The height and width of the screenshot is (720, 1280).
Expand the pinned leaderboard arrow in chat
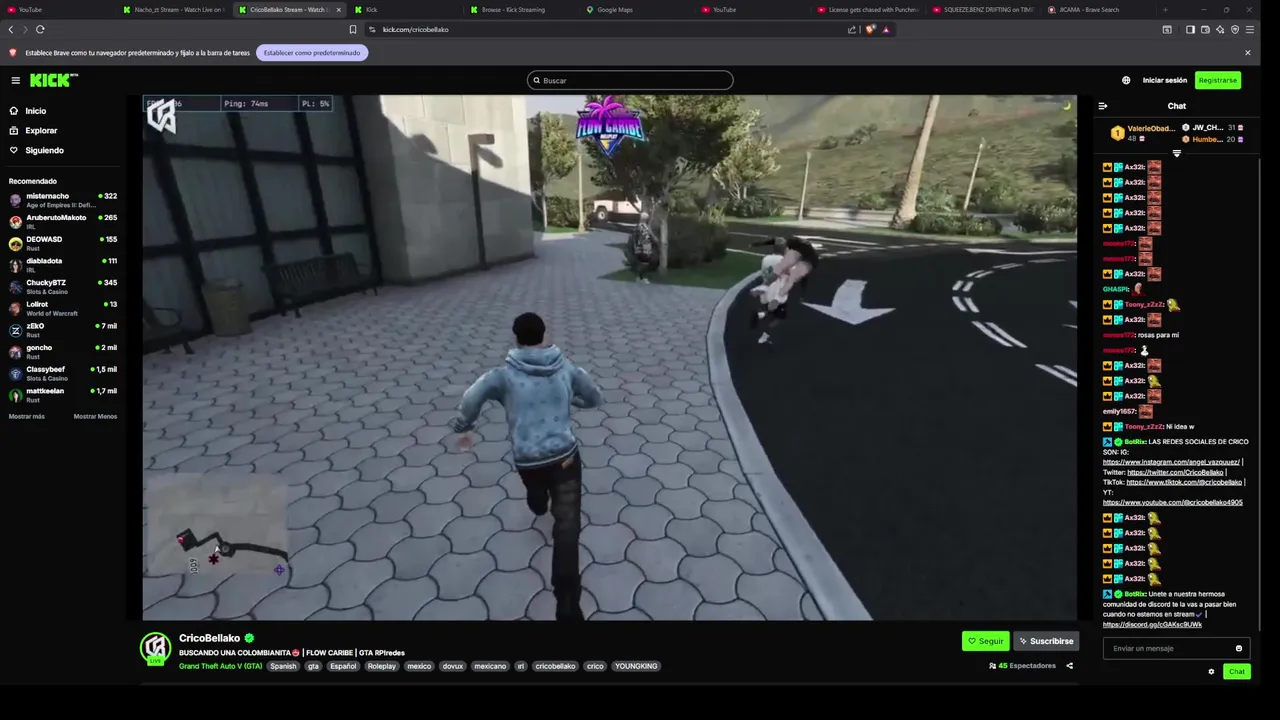tap(1176, 153)
